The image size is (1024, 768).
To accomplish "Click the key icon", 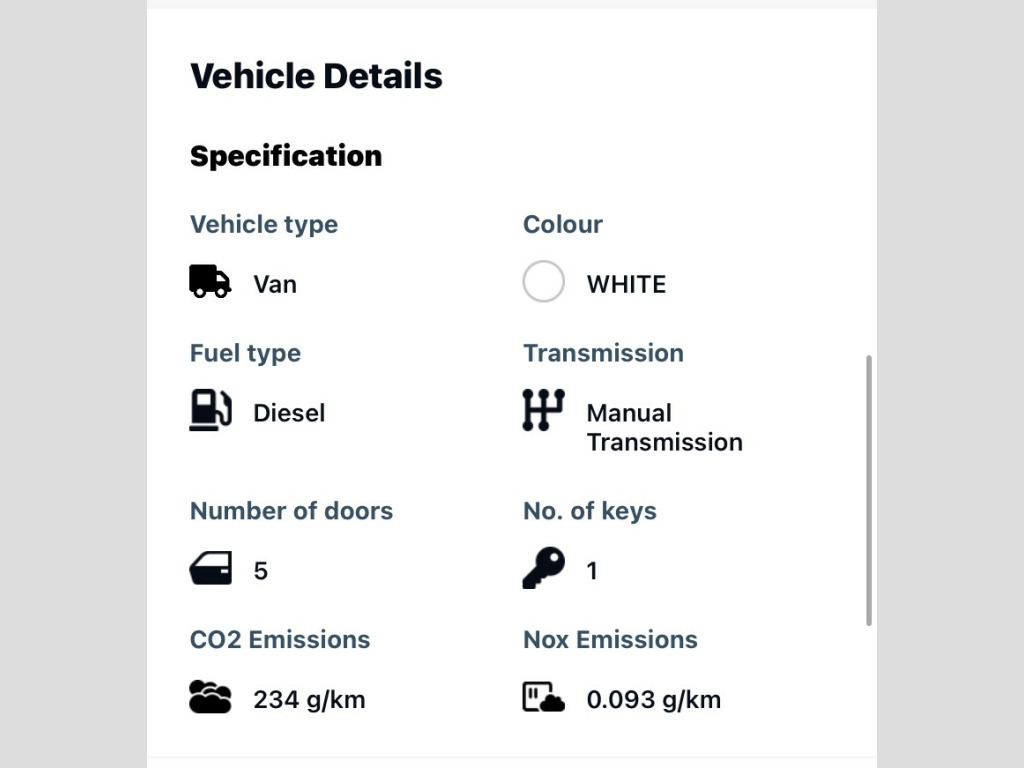I will [x=543, y=569].
